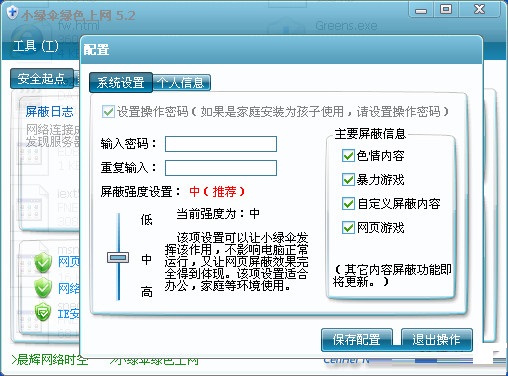Image resolution: width=508 pixels, height=376 pixels.
Task: Uncheck the 网页游戏 checkbox
Action: 348,228
